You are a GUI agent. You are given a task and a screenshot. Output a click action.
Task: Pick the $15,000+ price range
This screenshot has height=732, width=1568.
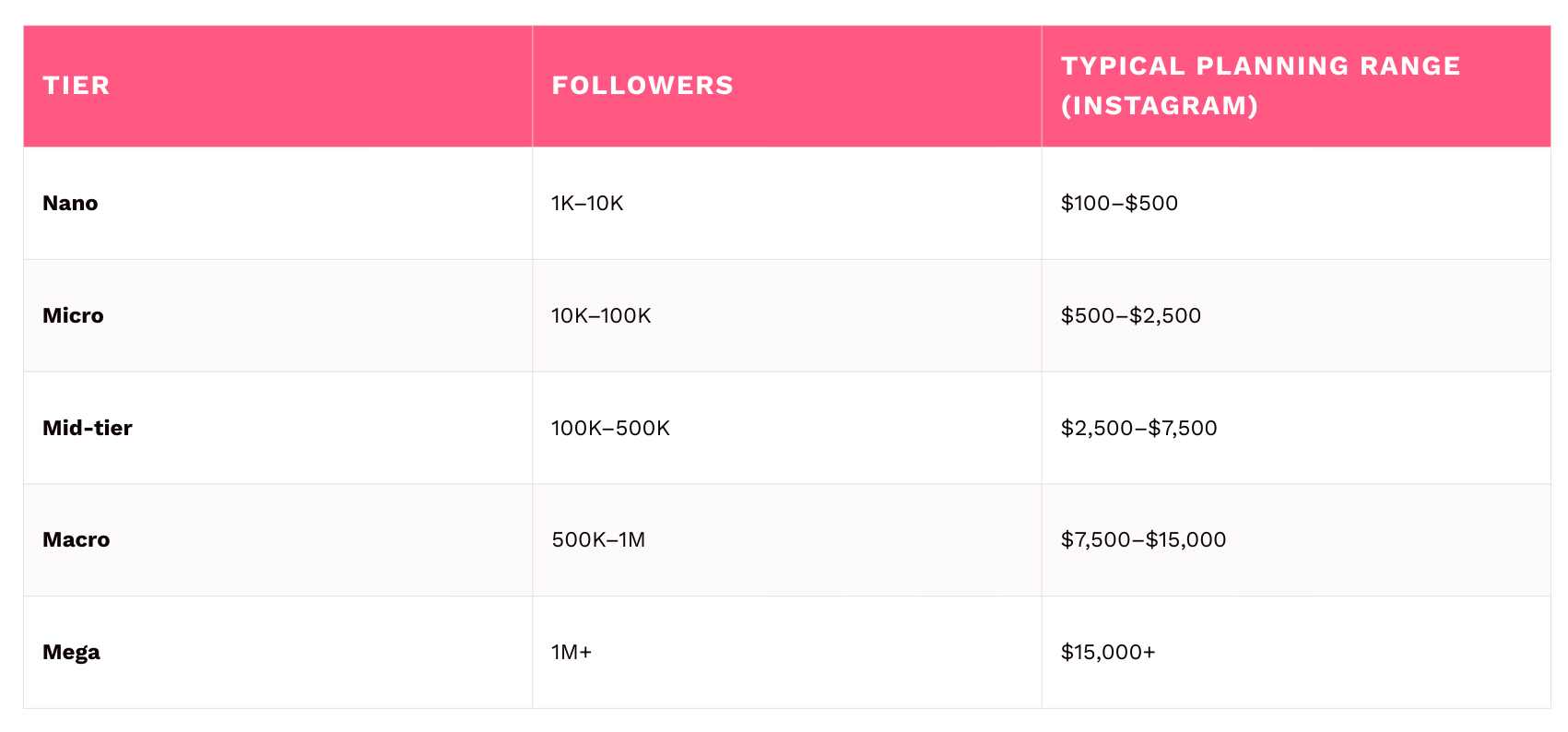tap(1108, 652)
